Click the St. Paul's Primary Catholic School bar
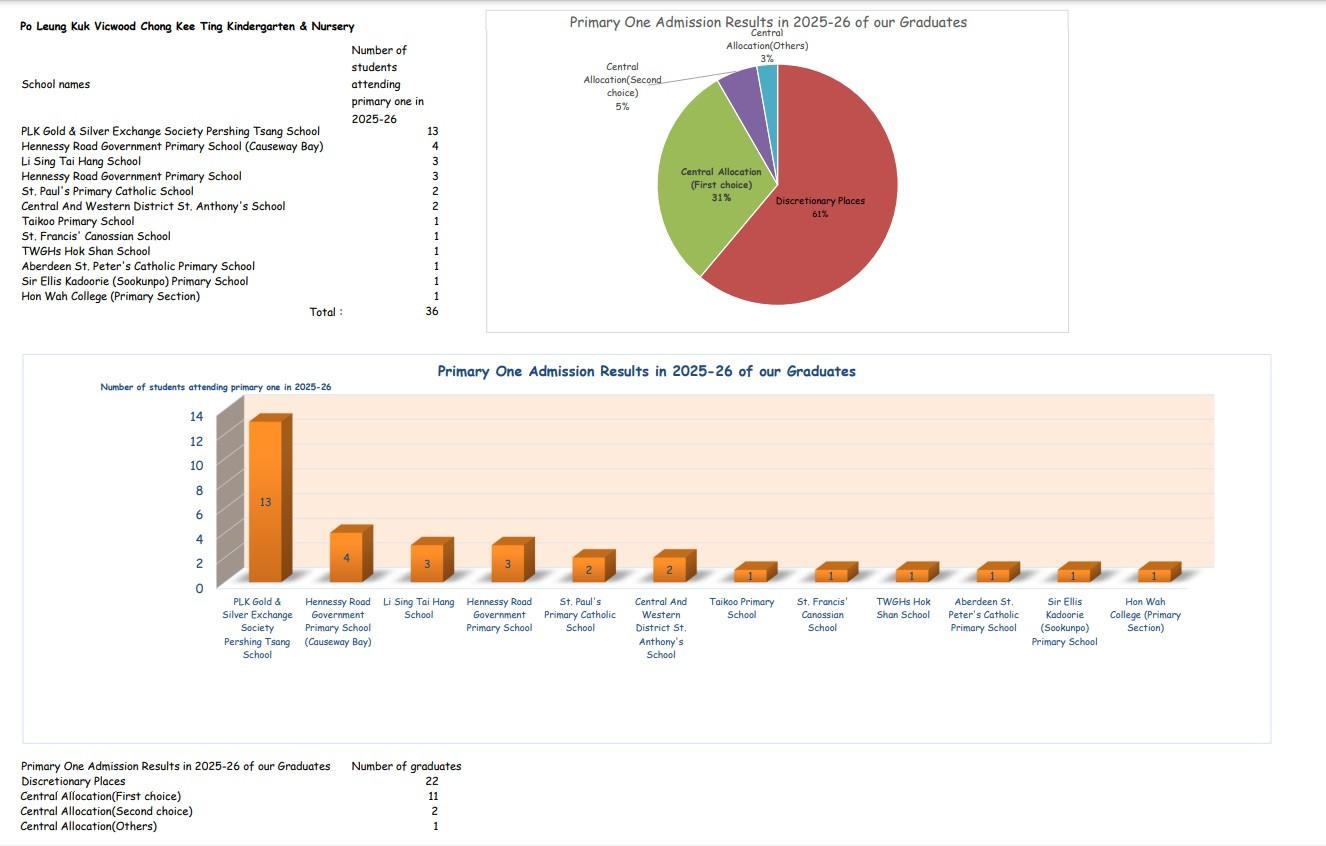Image resolution: width=1326 pixels, height=846 pixels. [593, 565]
